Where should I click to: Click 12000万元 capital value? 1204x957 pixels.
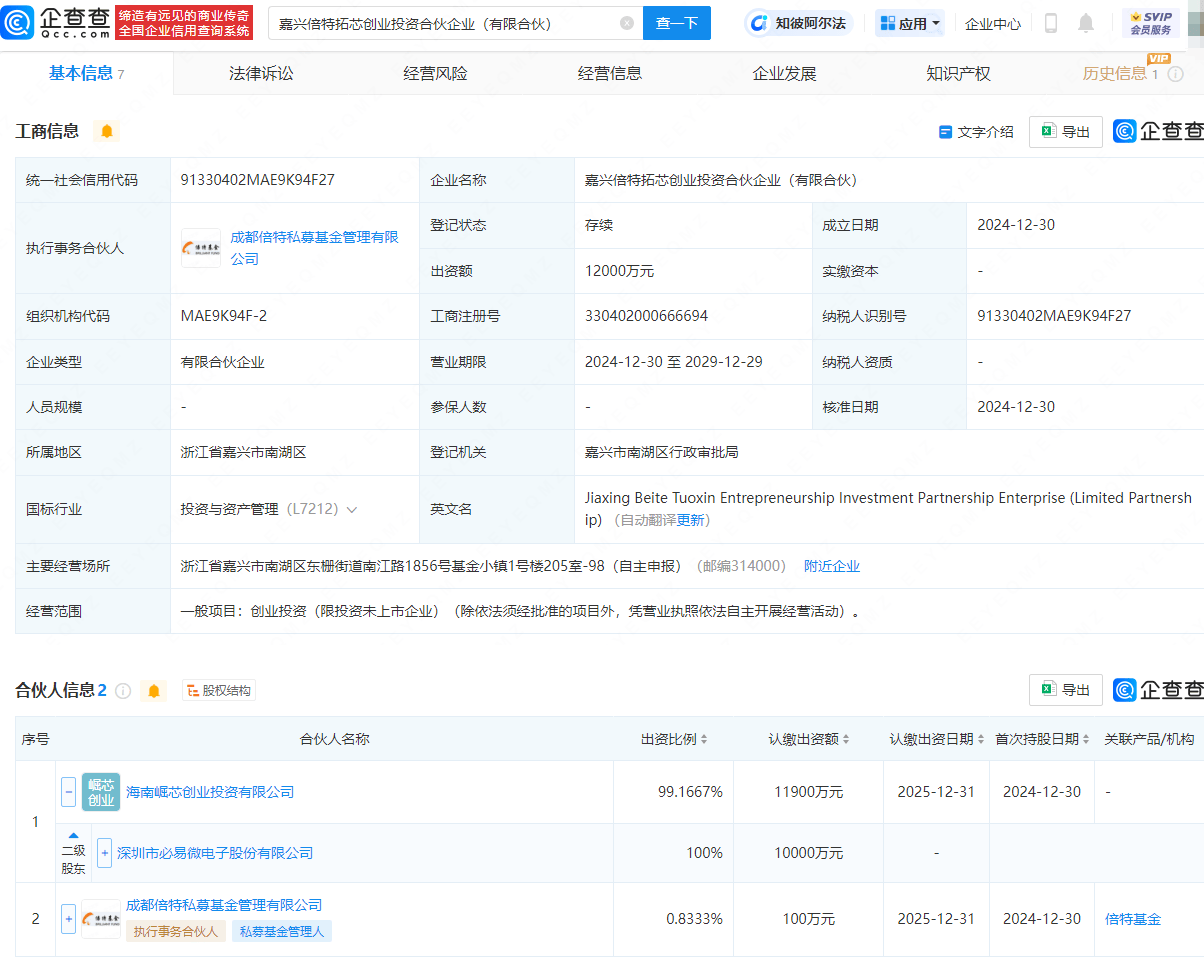coord(619,271)
